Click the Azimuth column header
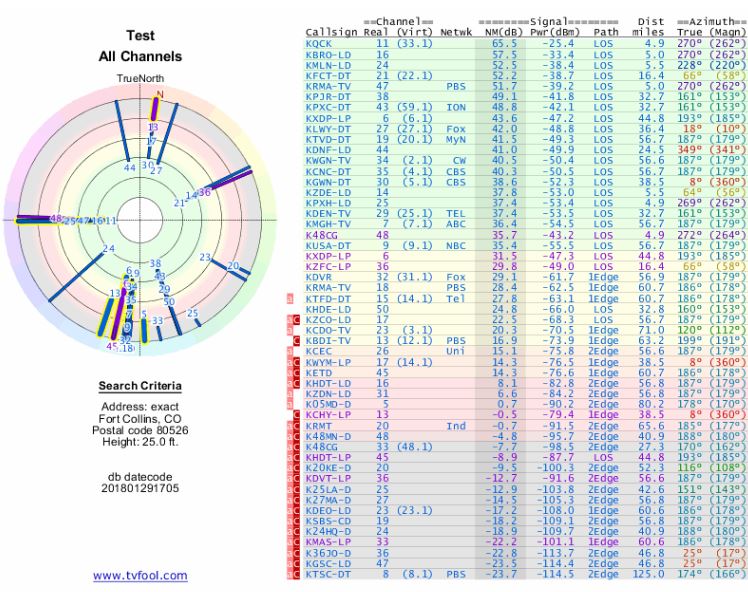 pos(712,21)
